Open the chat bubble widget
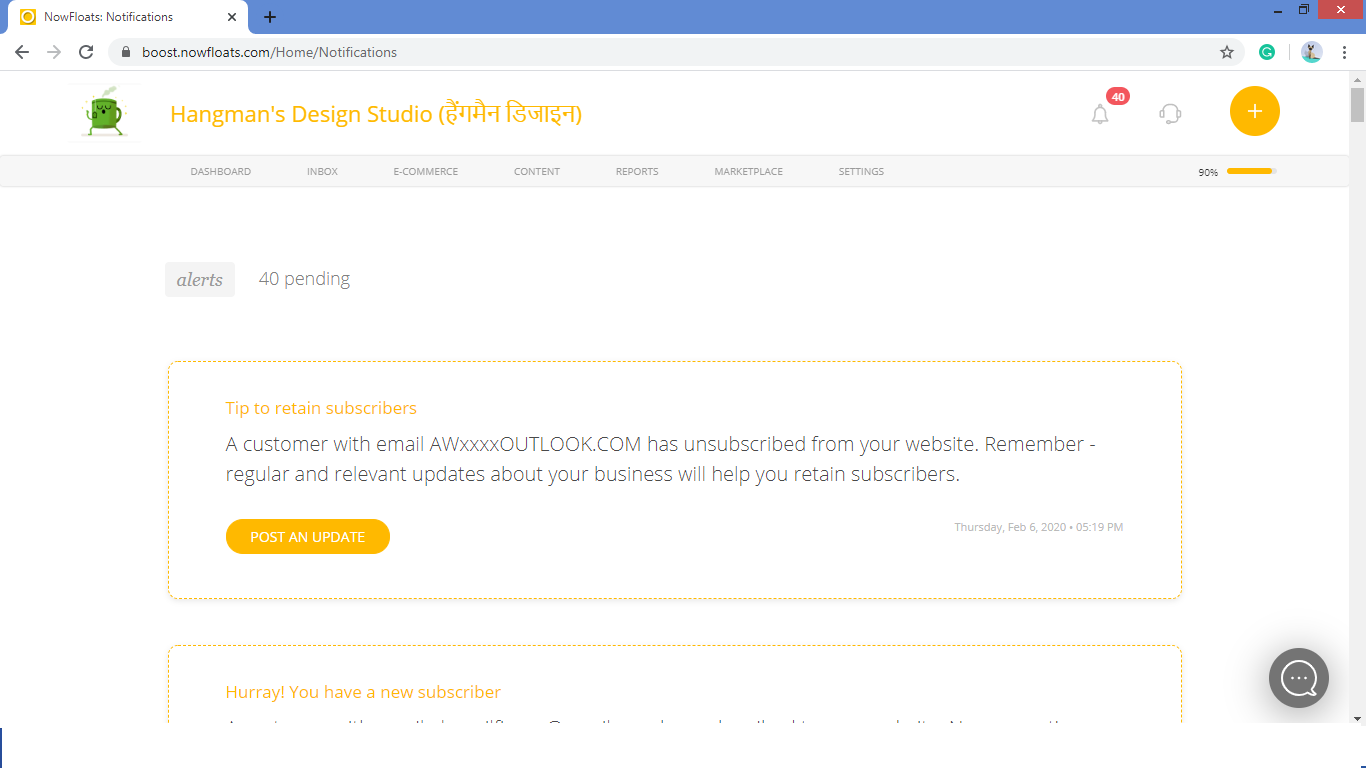Image resolution: width=1366 pixels, height=768 pixels. click(1299, 678)
